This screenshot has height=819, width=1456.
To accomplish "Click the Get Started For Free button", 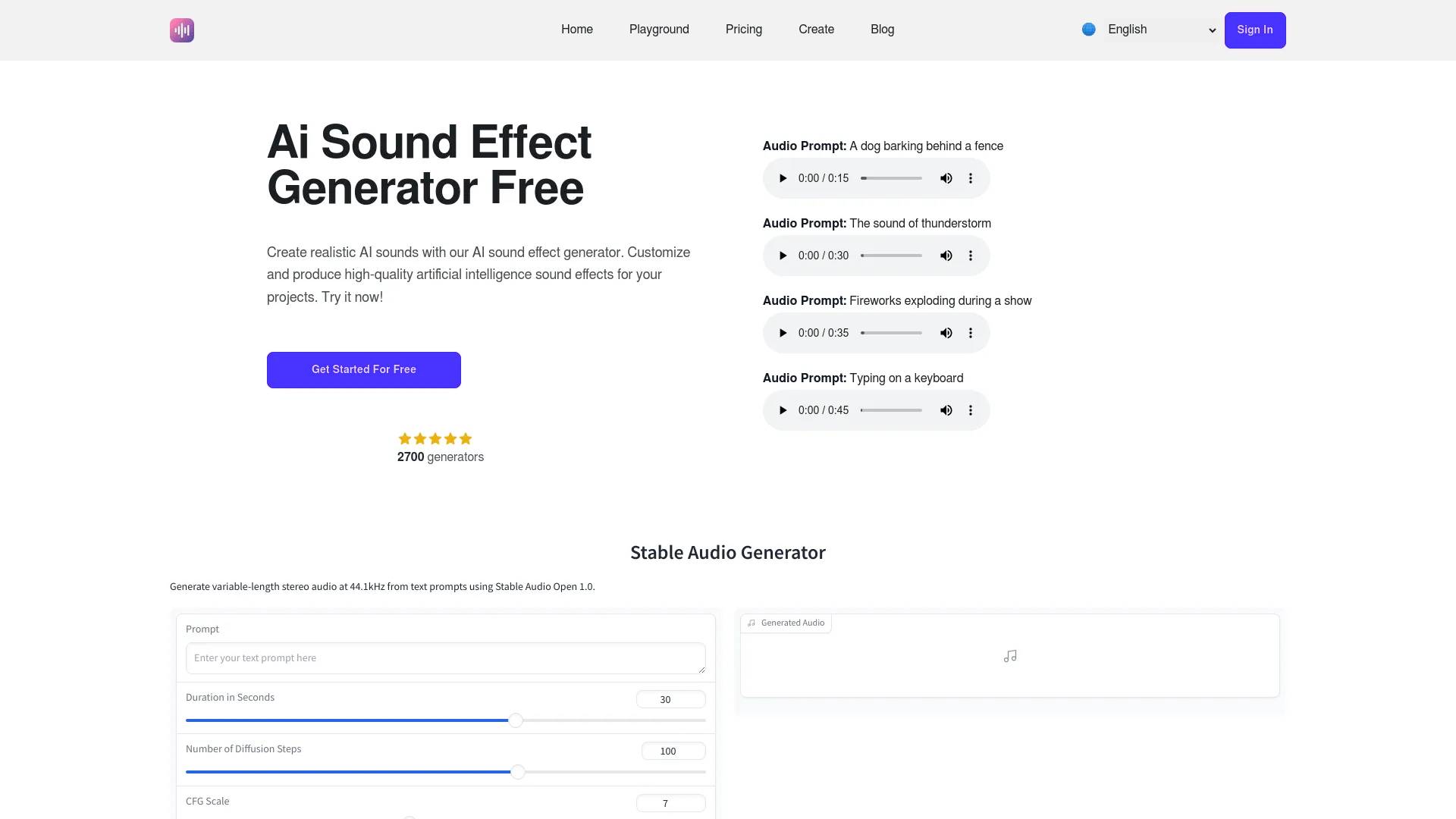I will pos(363,369).
